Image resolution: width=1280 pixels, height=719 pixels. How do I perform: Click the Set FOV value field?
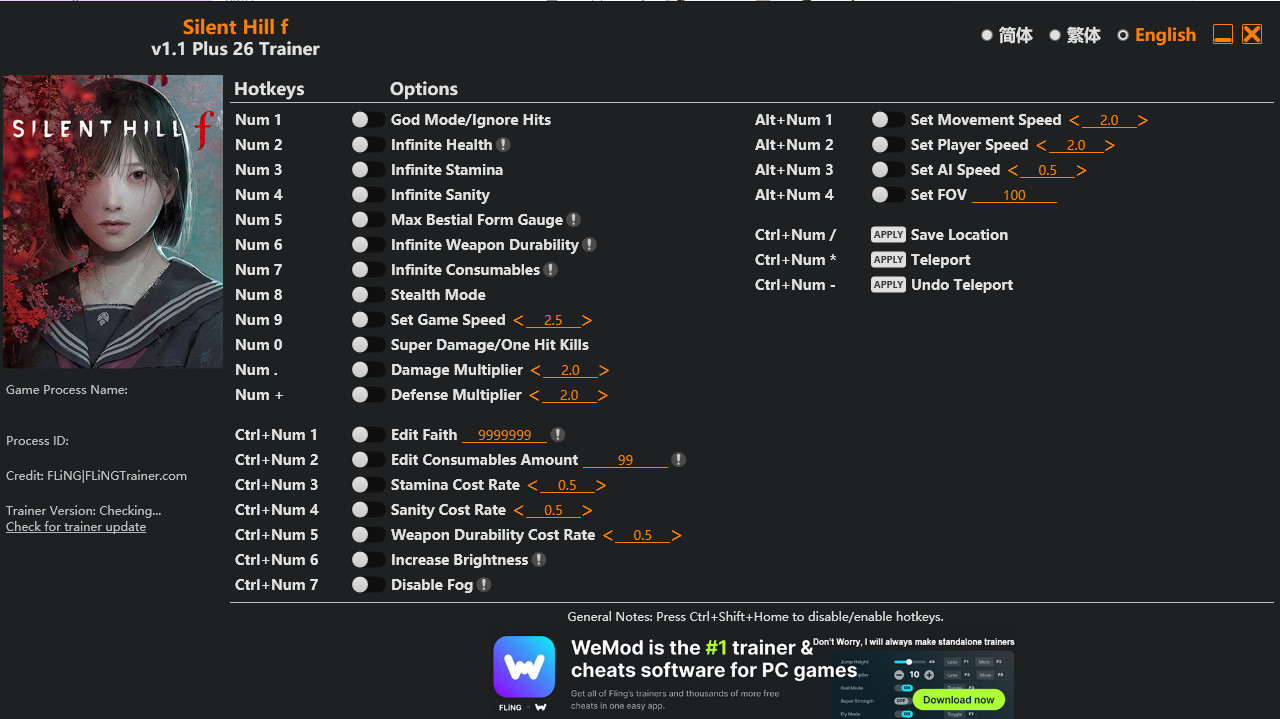coord(1014,195)
